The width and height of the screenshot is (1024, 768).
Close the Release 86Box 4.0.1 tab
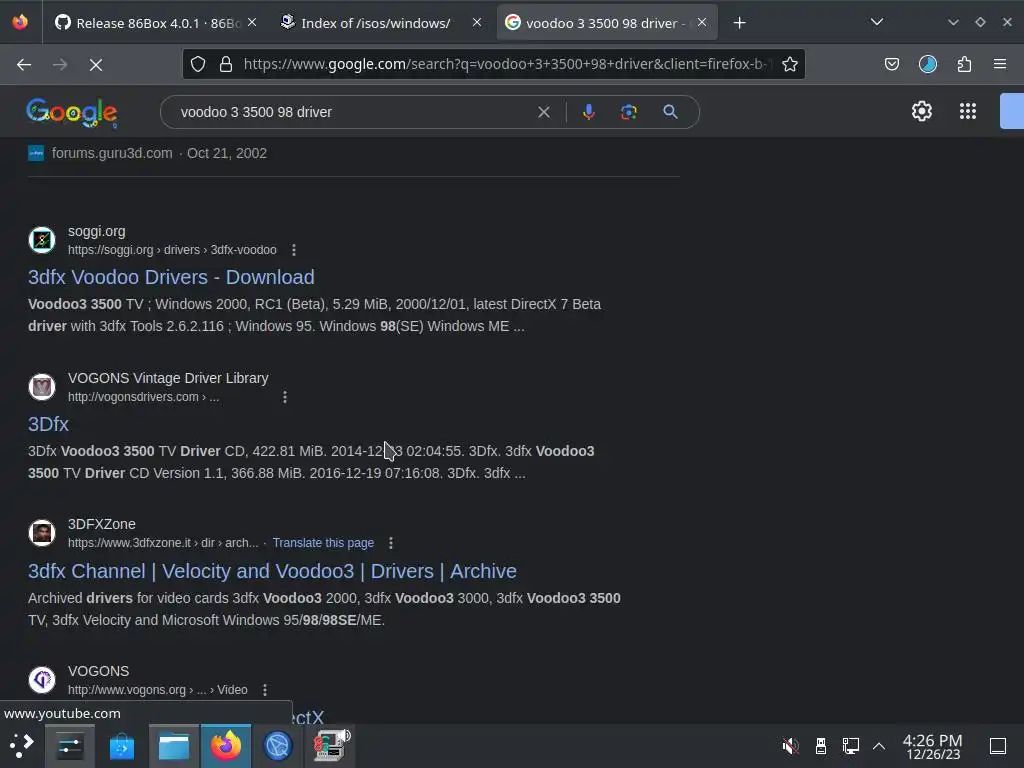point(252,23)
